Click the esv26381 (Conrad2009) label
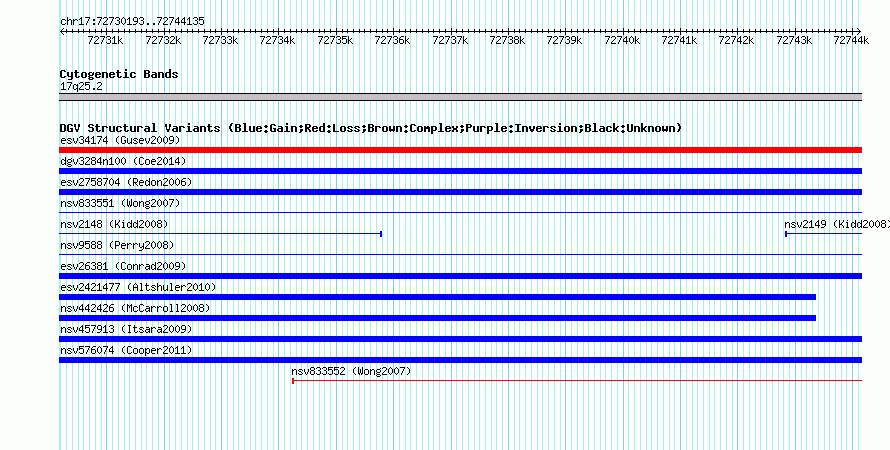The height and width of the screenshot is (450, 890). tap(123, 266)
